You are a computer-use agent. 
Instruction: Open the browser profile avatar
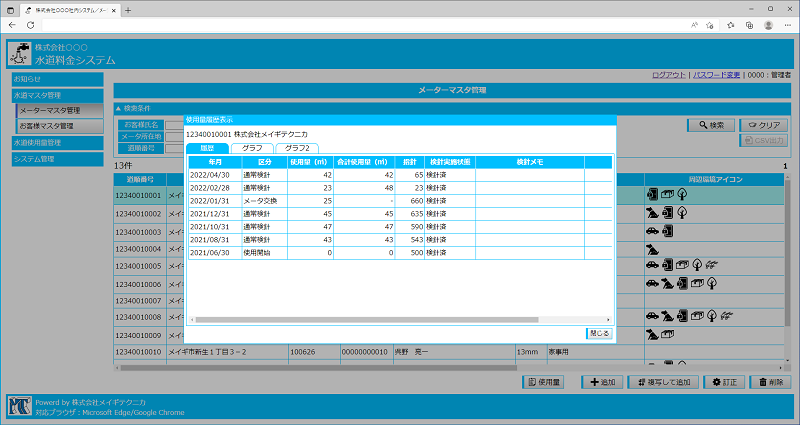point(768,25)
